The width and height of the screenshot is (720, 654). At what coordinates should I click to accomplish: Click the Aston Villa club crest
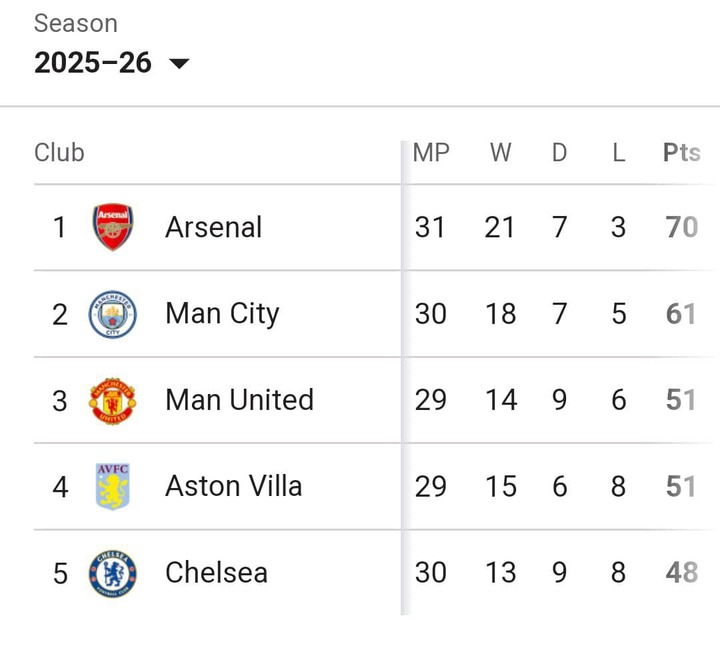[x=112, y=486]
